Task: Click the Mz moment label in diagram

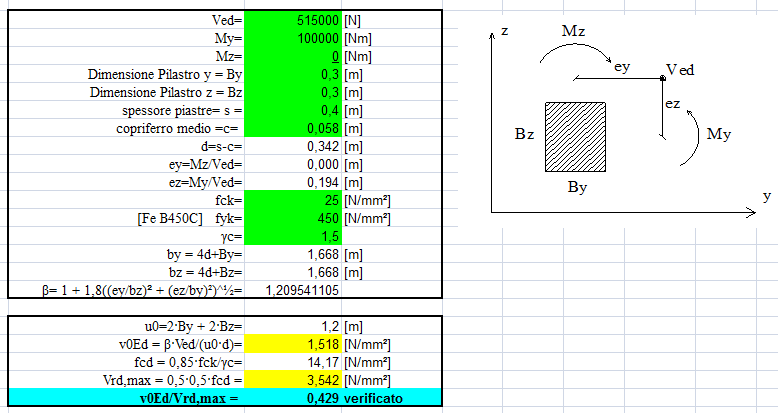Action: click(x=573, y=31)
